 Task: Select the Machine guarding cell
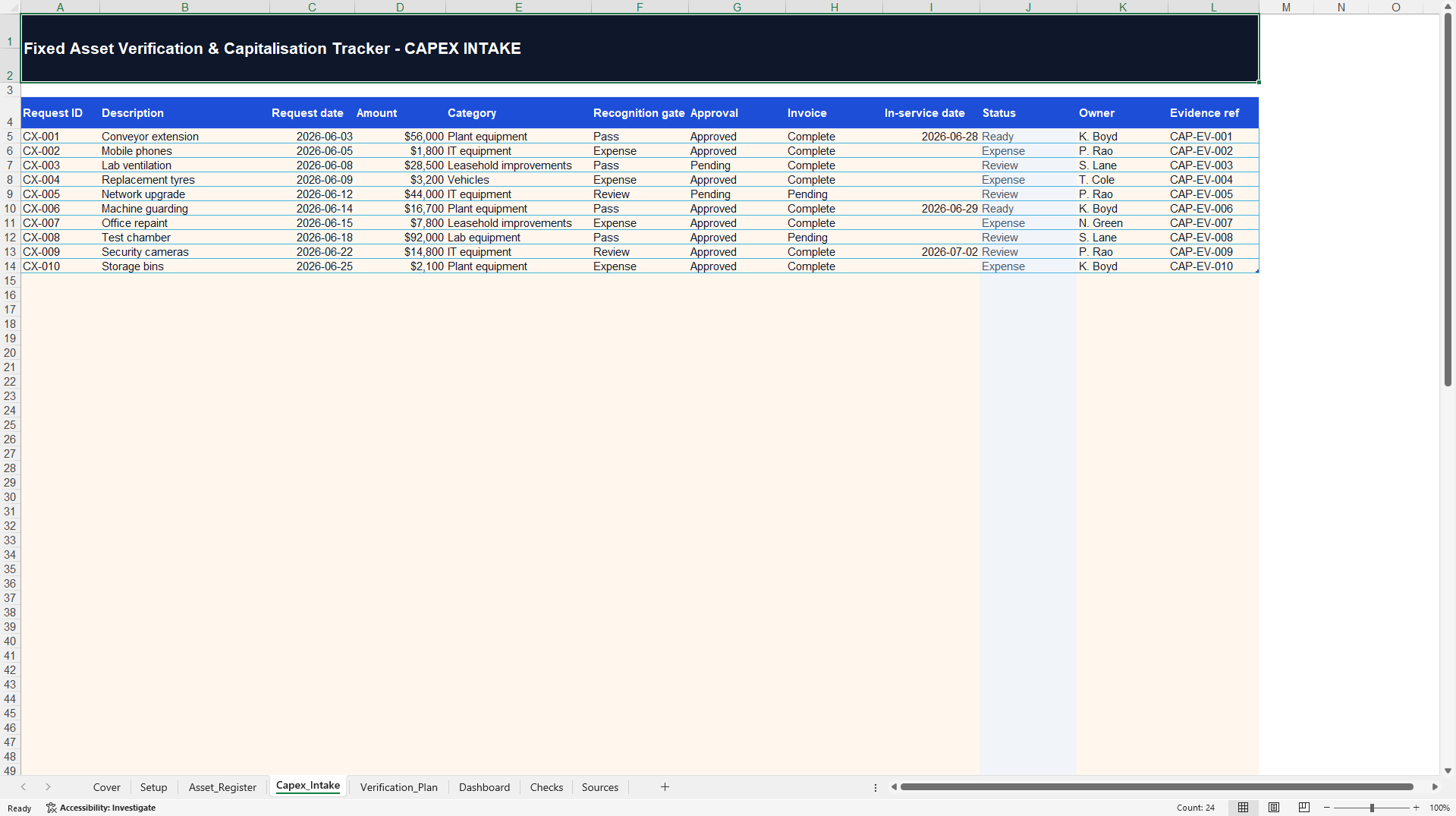coord(184,209)
